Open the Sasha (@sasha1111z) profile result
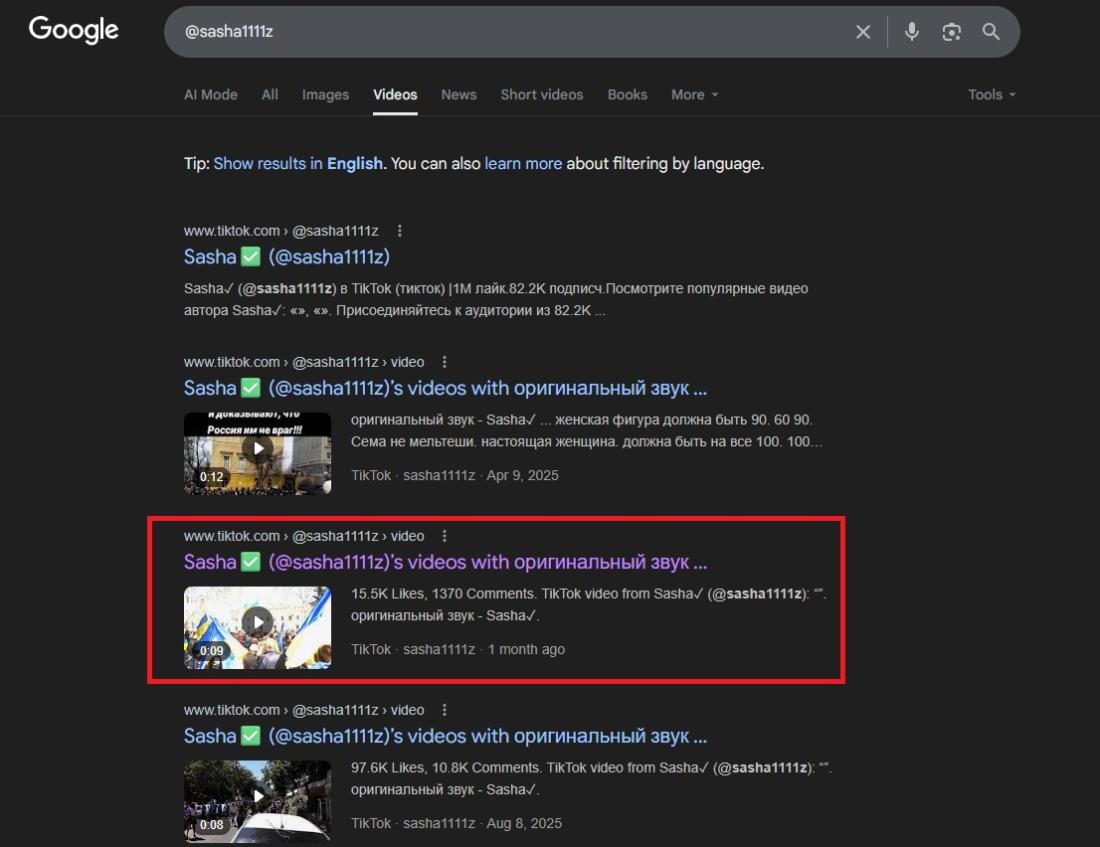Viewport: 1100px width, 847px height. (286, 257)
